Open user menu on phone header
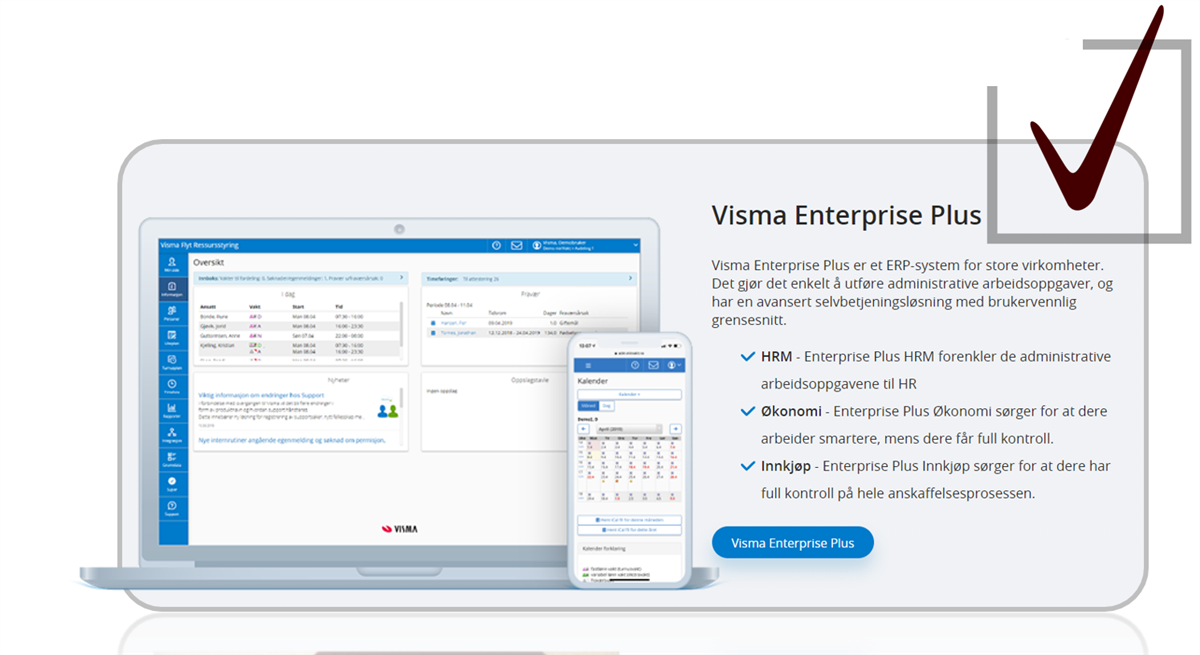This screenshot has width=1200, height=655. coord(674,365)
